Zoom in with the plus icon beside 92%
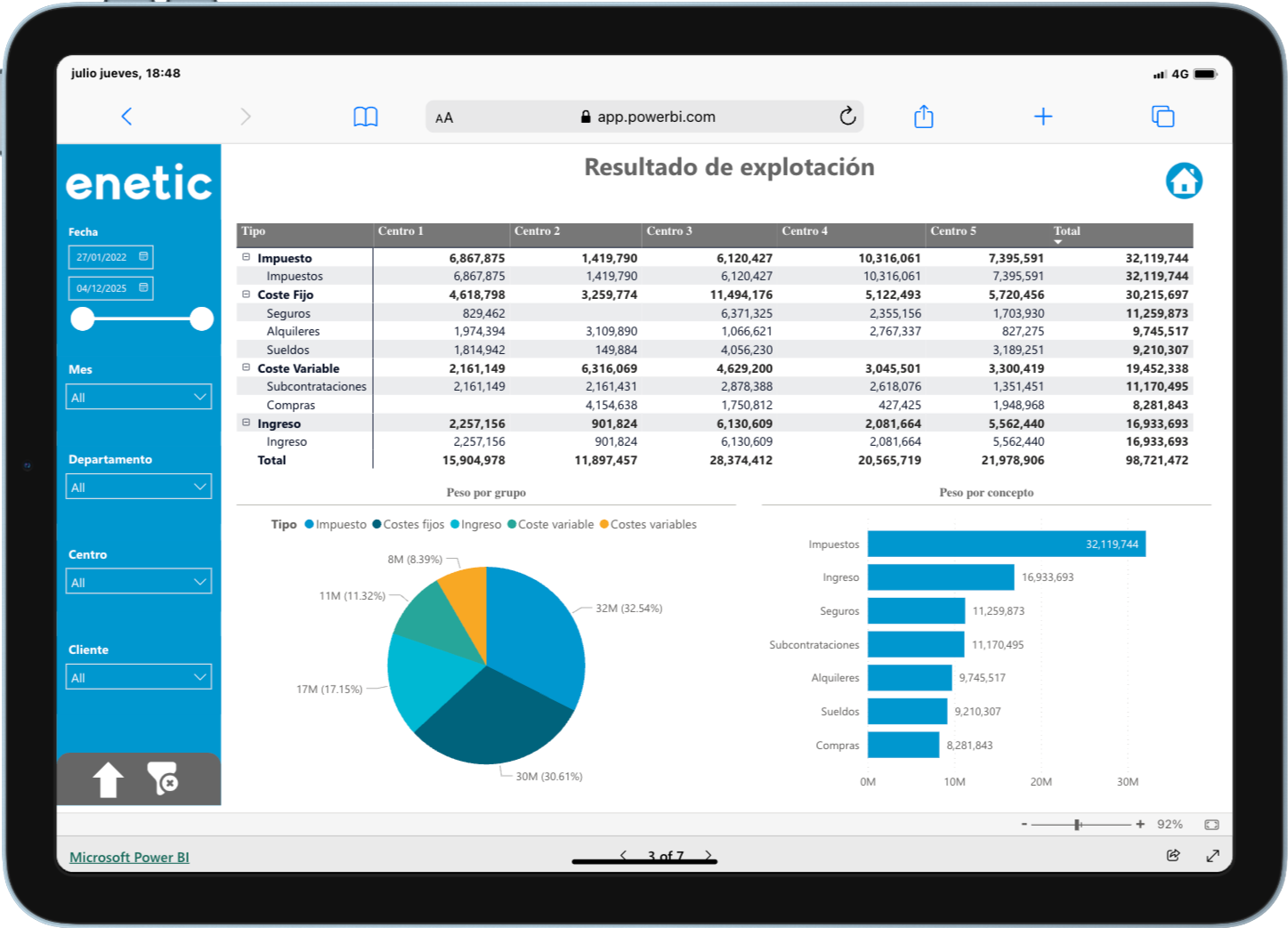The image size is (1288, 928). pyautogui.click(x=1140, y=825)
